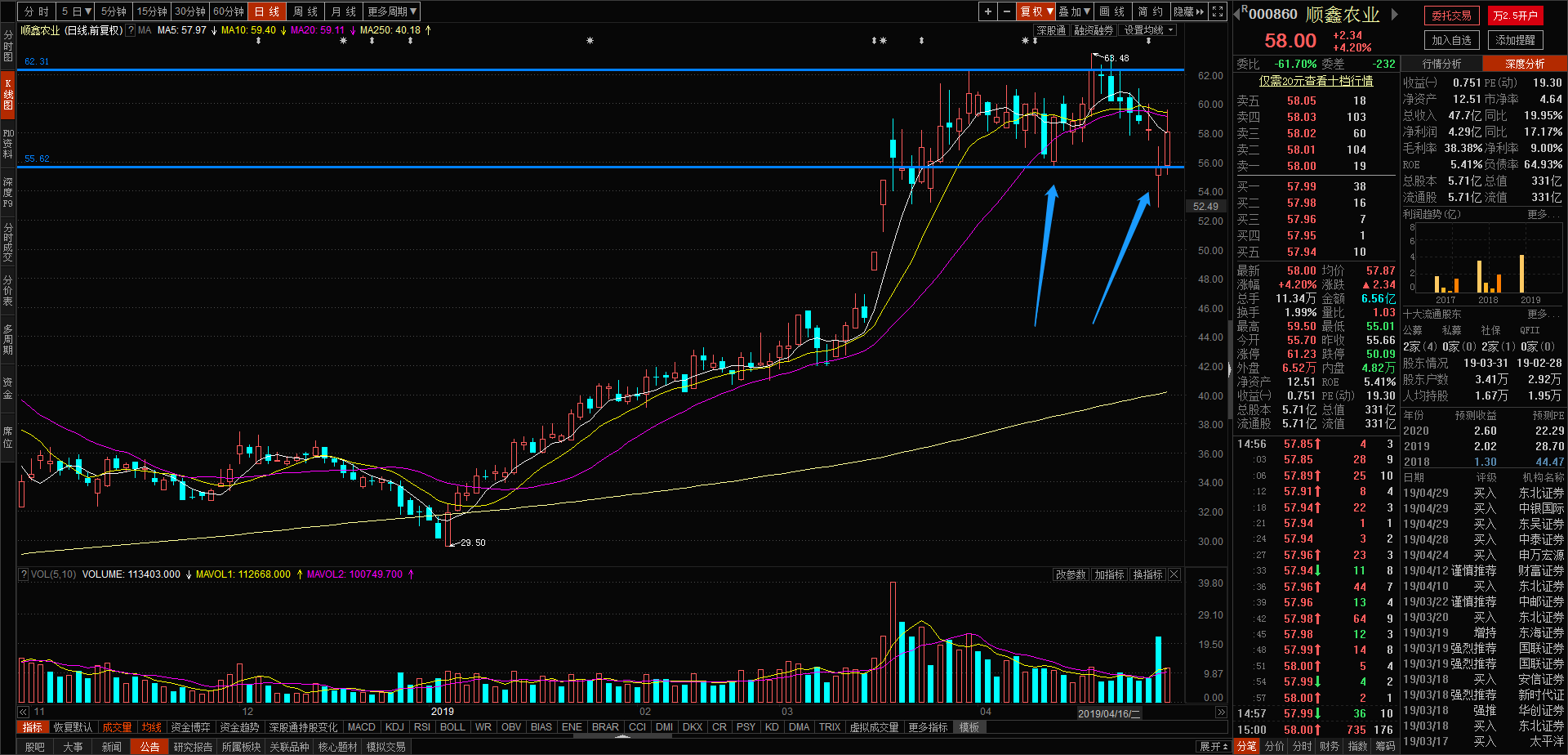Select 日线 period tab

(x=267, y=11)
